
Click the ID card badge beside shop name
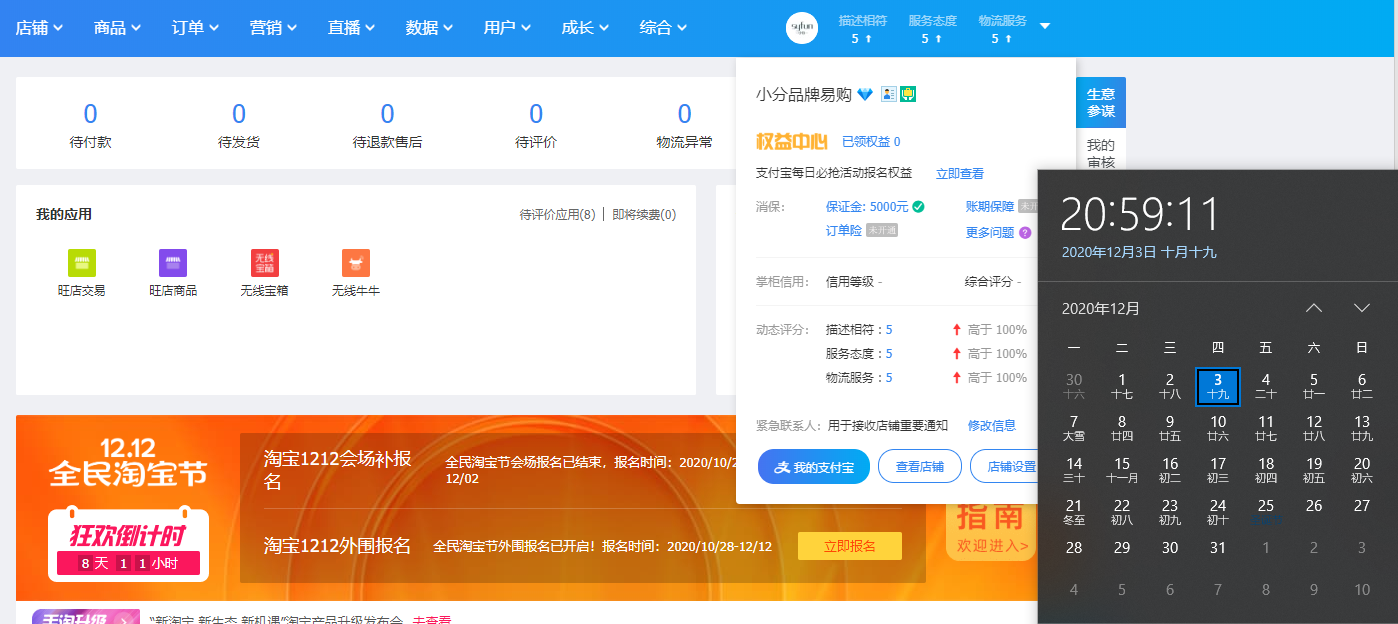[889, 94]
